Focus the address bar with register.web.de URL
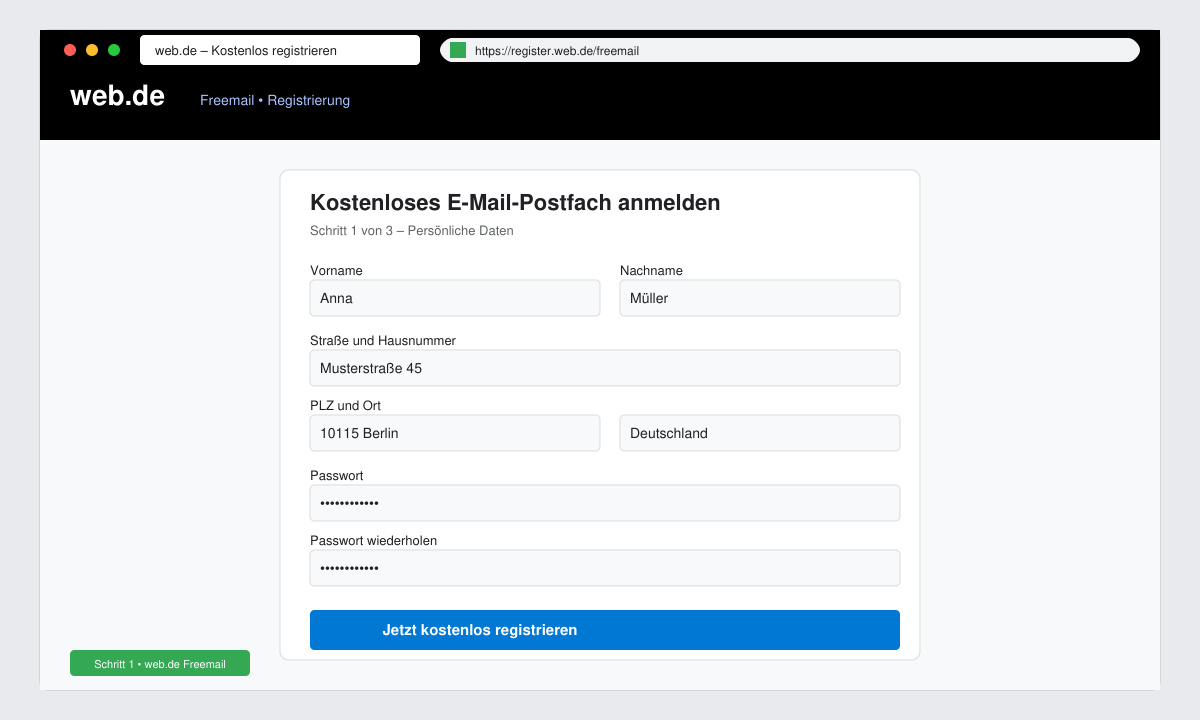Image resolution: width=1200 pixels, height=720 pixels. click(790, 50)
